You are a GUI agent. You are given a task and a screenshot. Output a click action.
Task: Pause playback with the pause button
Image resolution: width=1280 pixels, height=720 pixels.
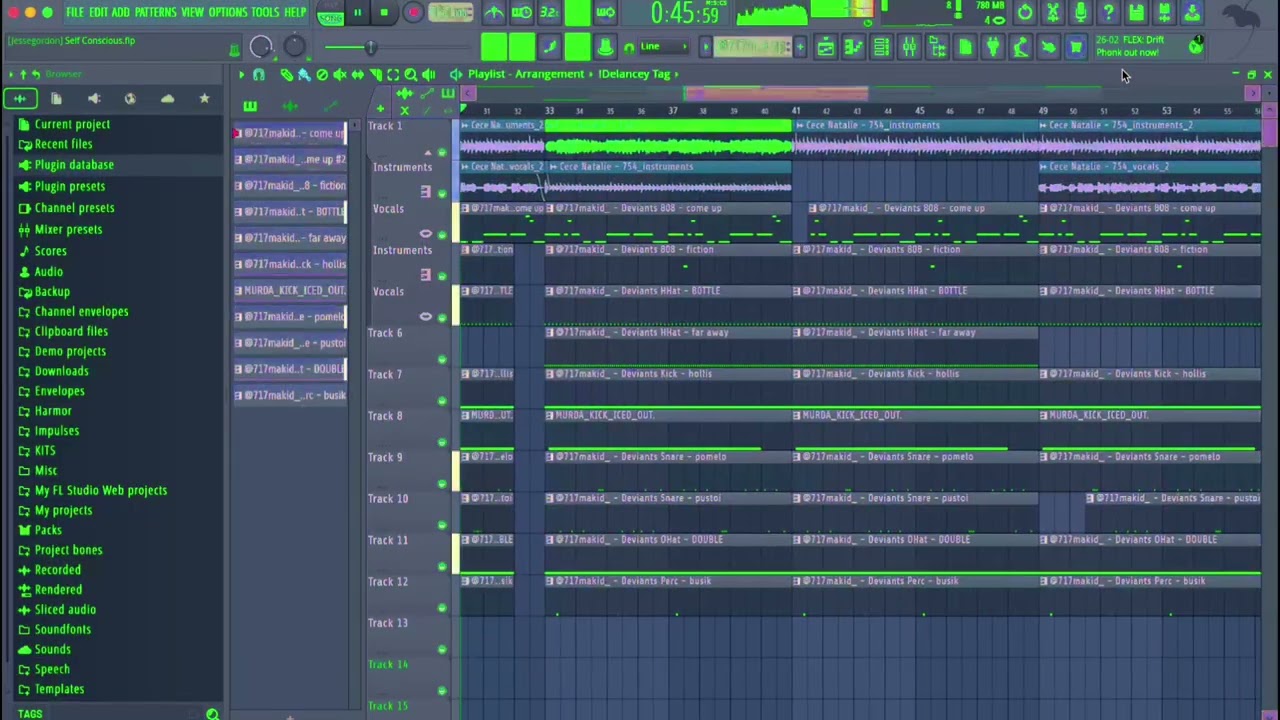click(357, 13)
